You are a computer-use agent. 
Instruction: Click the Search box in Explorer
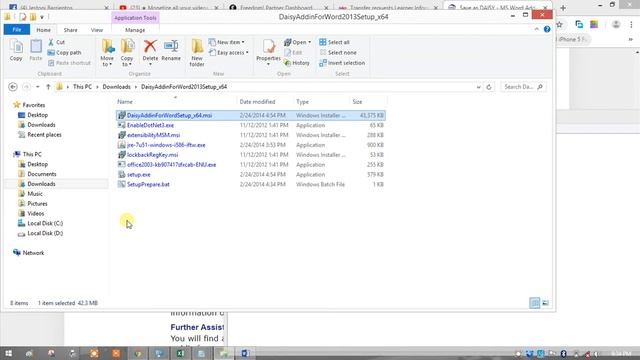pos(523,87)
